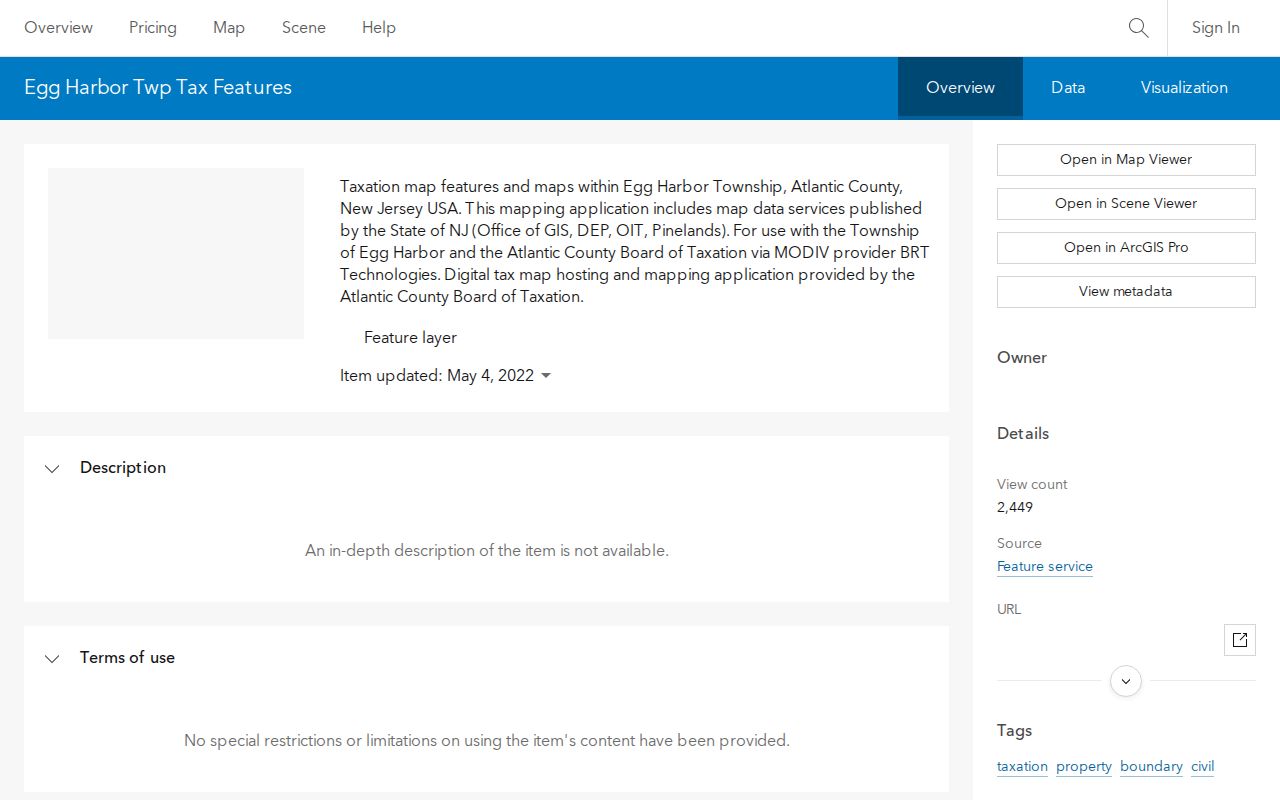Expand more details with the circled chevron
This screenshot has height=800, width=1280.
1126,682
